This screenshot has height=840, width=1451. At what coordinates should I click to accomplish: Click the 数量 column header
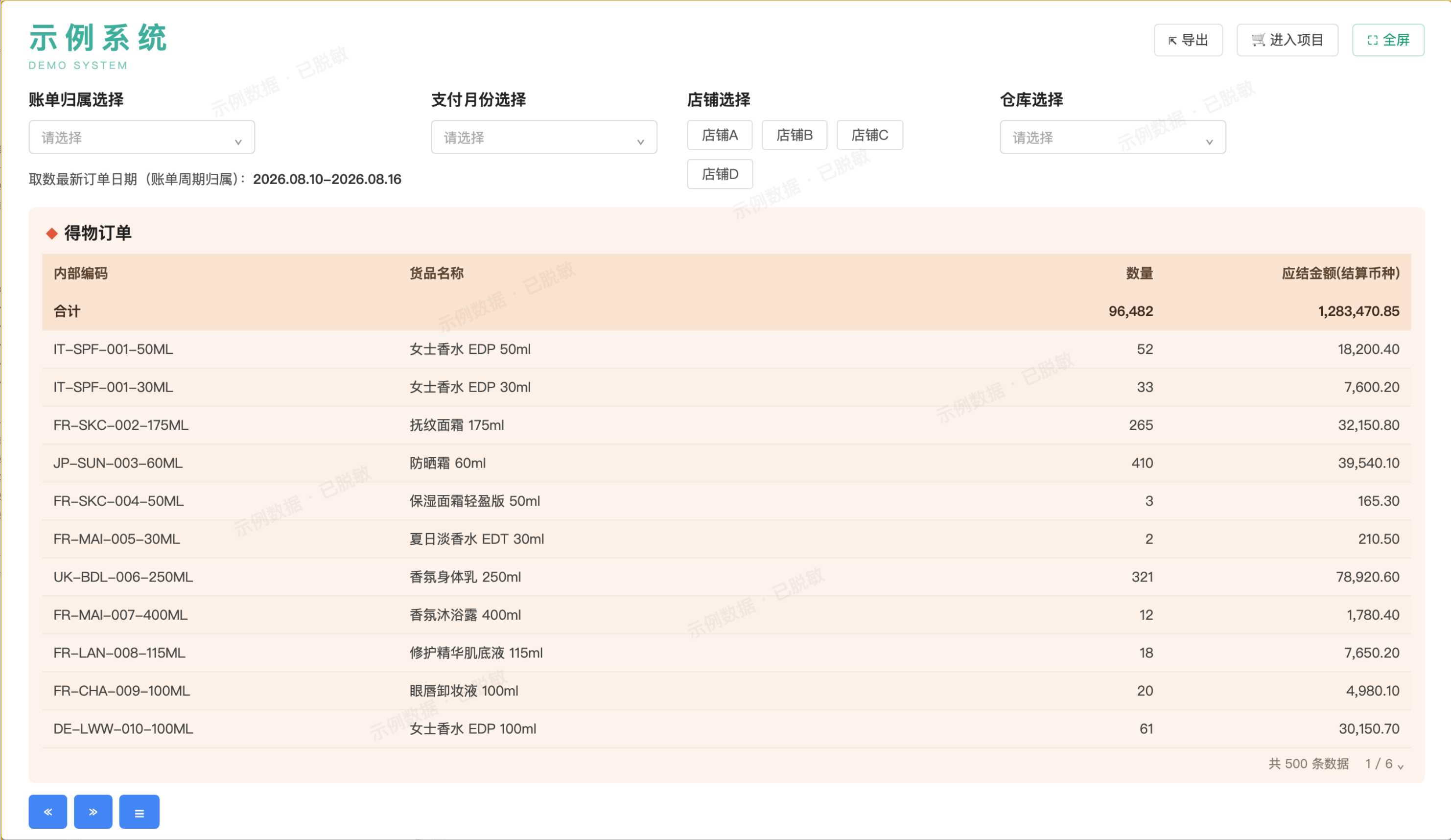coord(1139,273)
